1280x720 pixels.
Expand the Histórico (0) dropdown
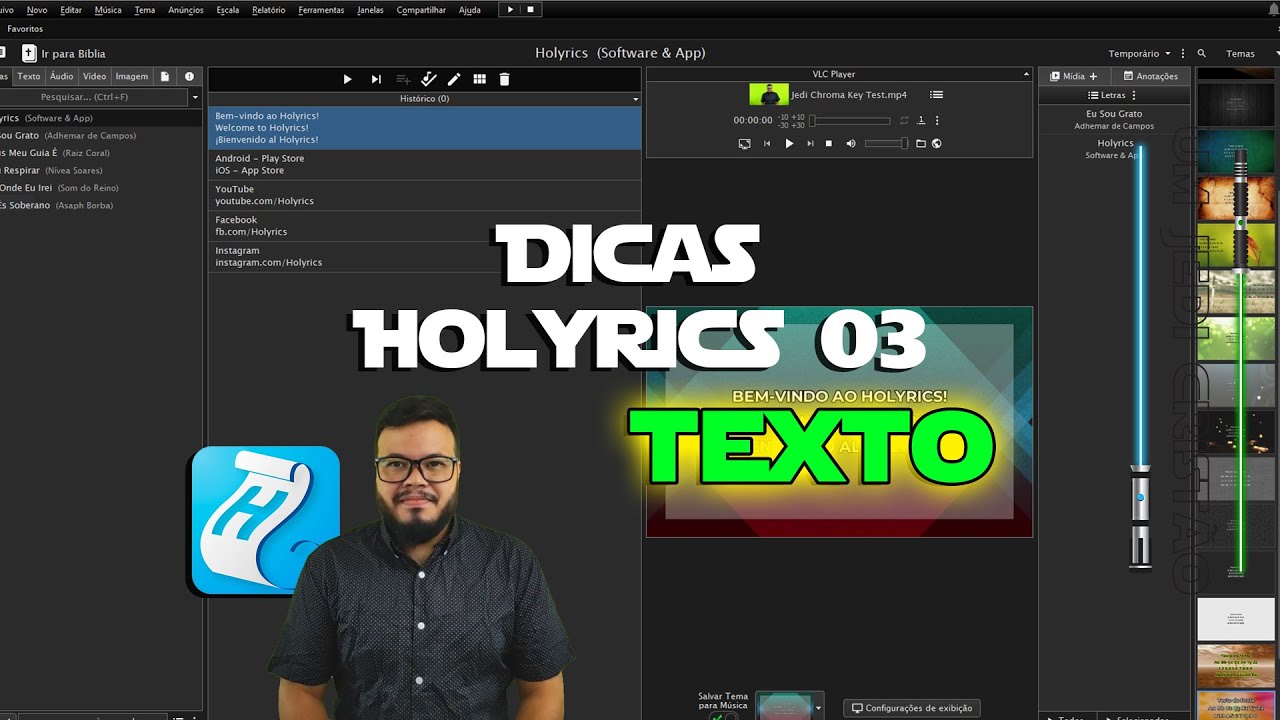click(x=635, y=99)
